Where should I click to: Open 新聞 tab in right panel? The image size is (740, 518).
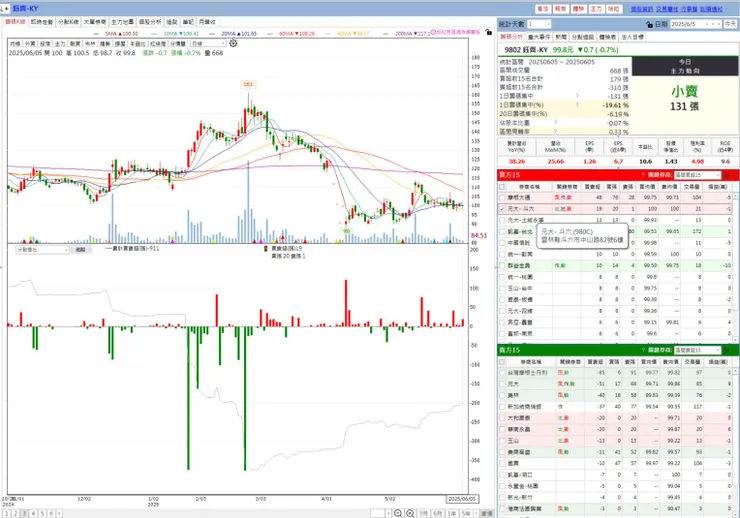[561, 37]
